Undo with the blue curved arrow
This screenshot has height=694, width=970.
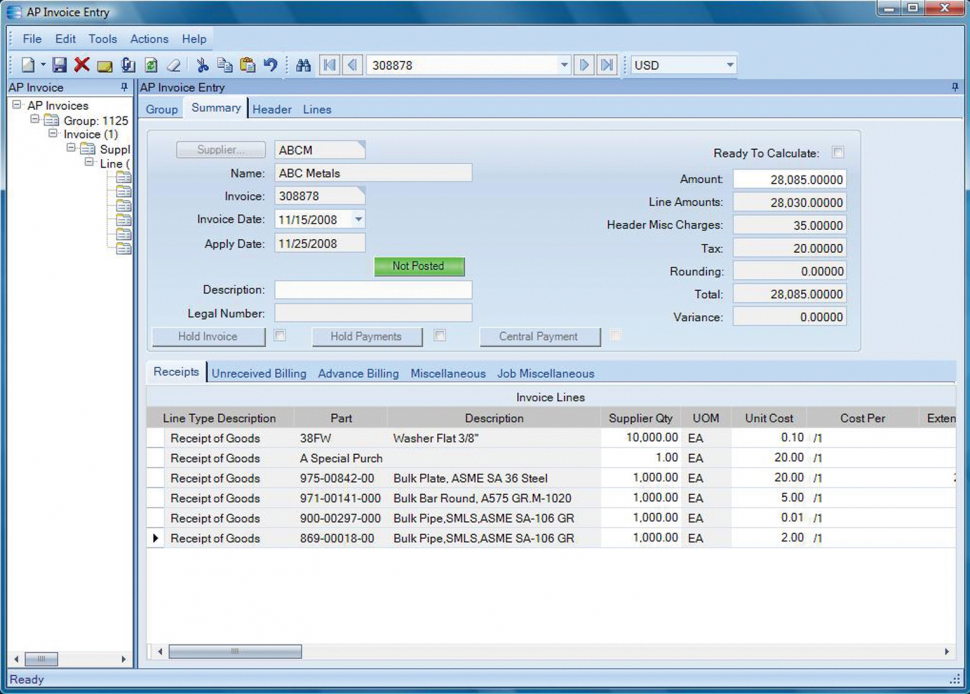(270, 65)
